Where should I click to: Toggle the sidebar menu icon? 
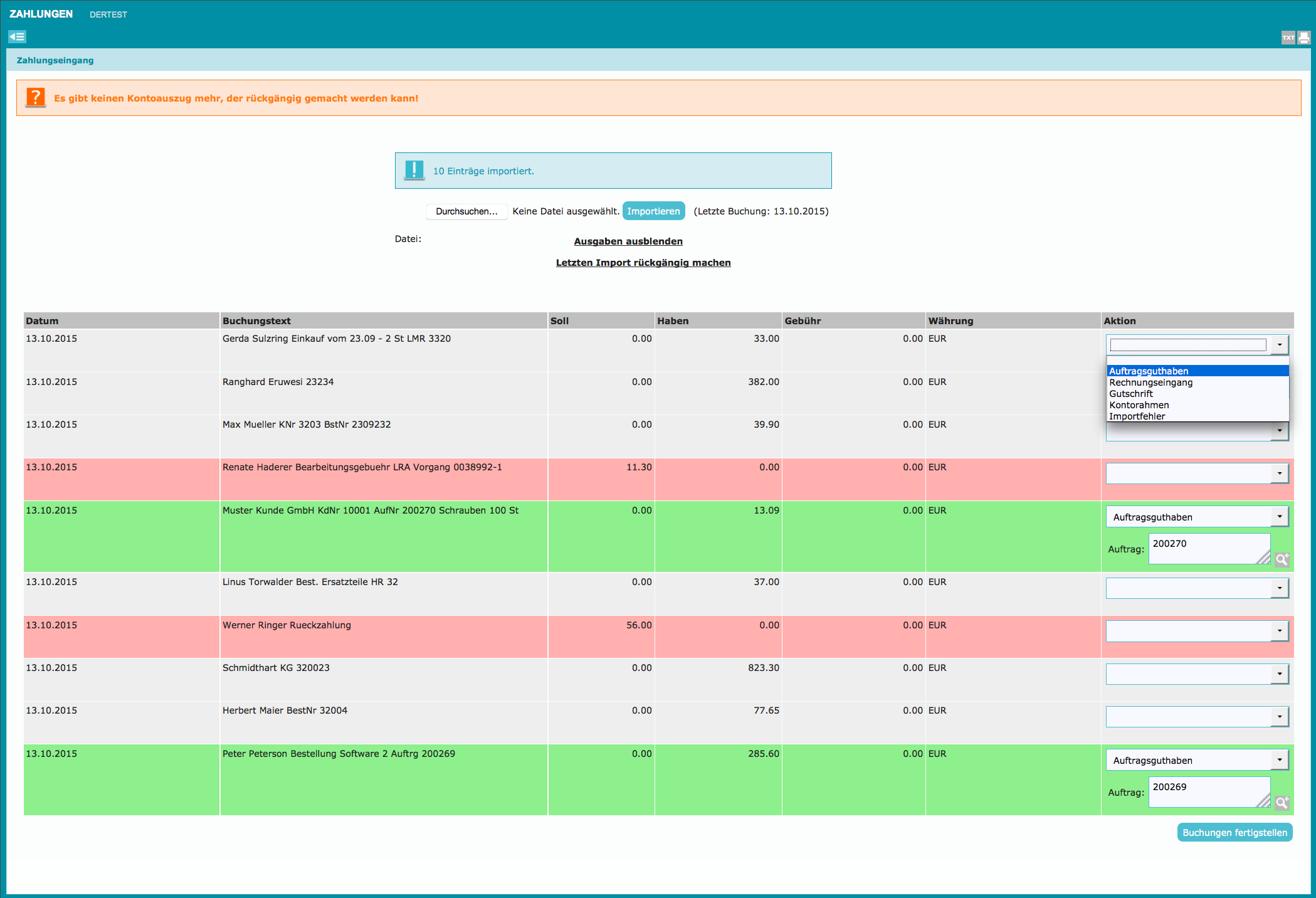[17, 37]
